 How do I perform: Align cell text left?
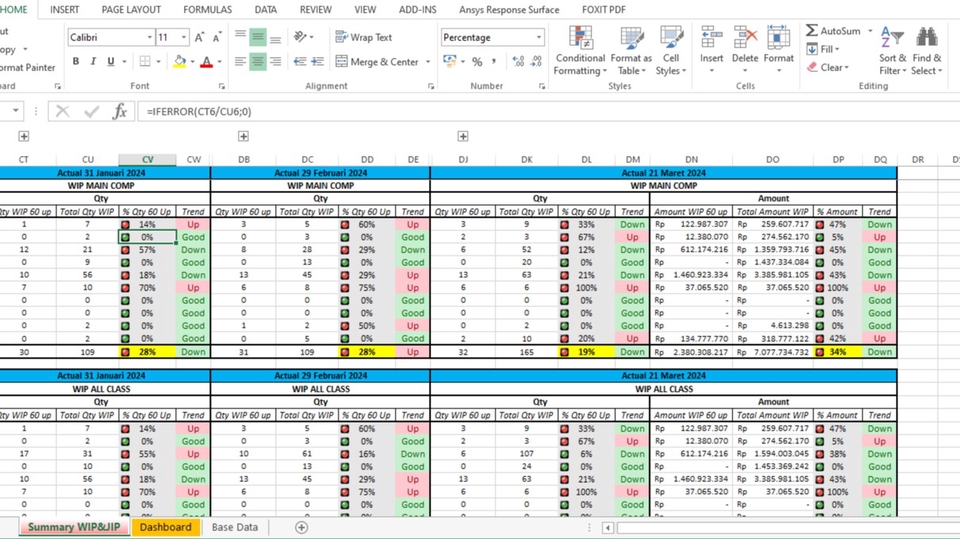(241, 61)
